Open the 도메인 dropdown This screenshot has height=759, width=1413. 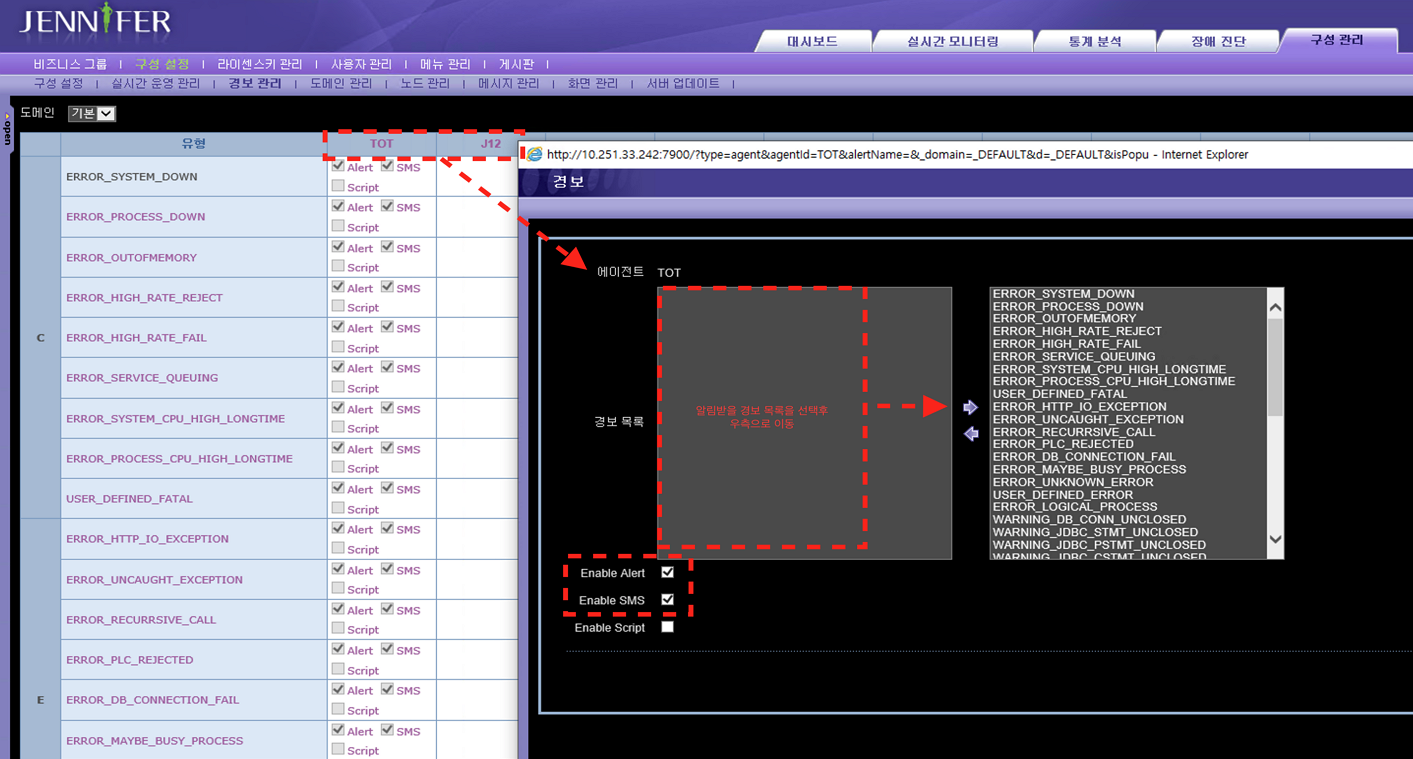pyautogui.click(x=92, y=114)
